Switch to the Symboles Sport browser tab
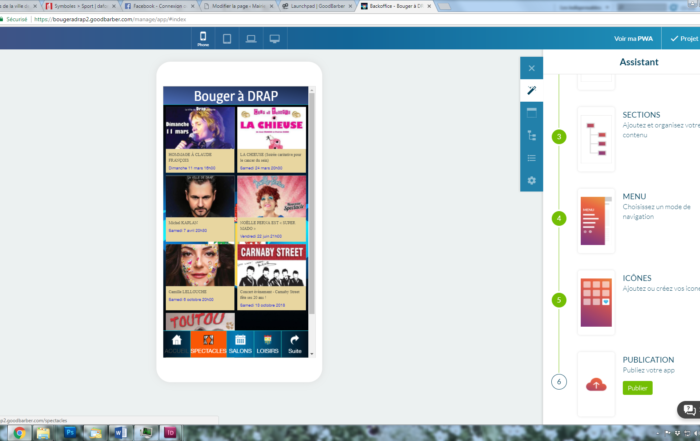 click(x=81, y=6)
